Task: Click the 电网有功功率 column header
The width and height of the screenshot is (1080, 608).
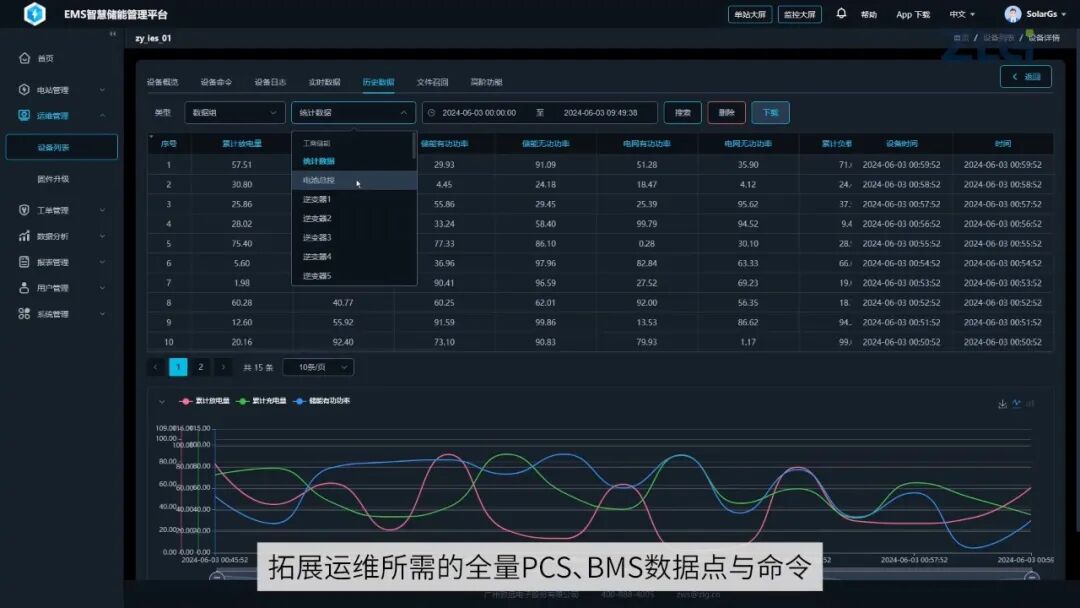Action: pyautogui.click(x=646, y=144)
